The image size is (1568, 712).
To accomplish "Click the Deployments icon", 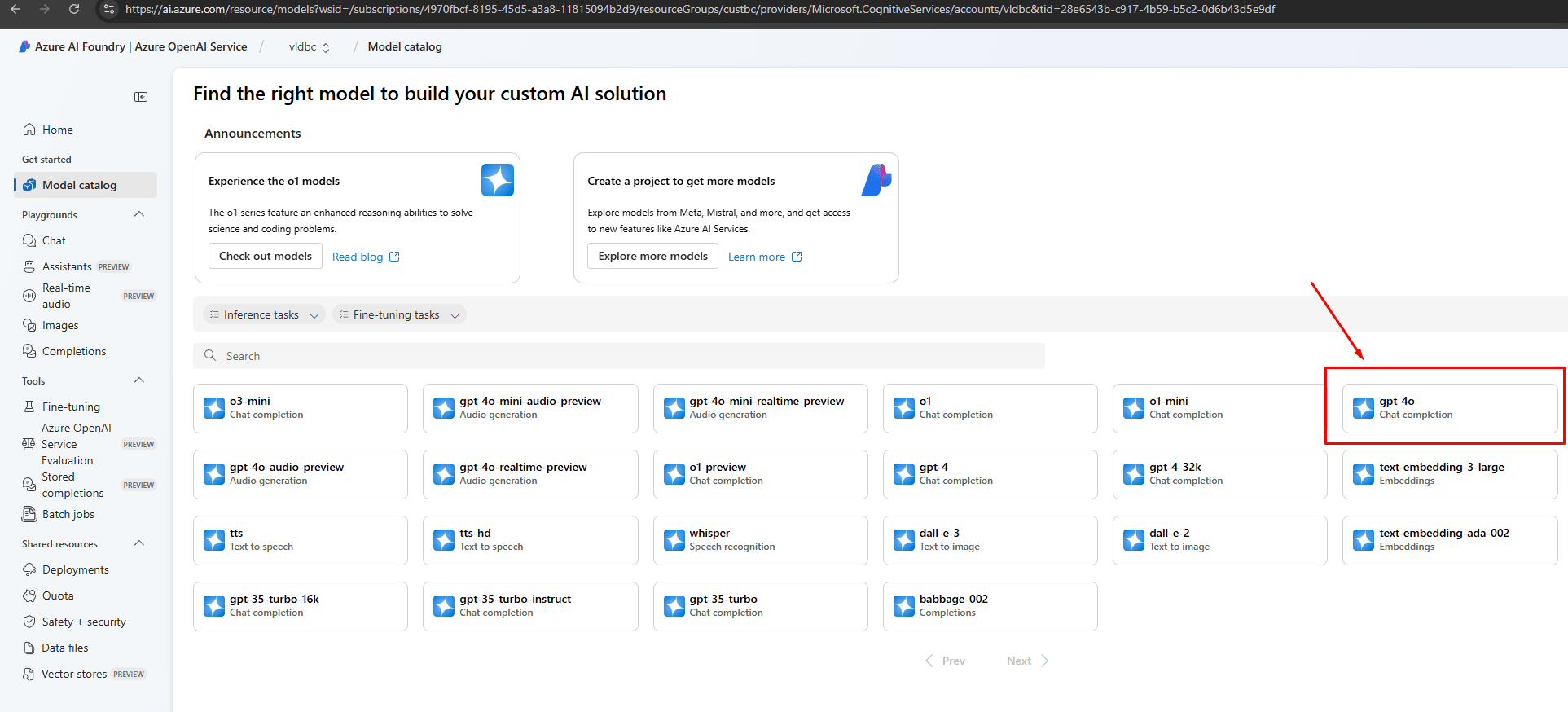I will click(29, 569).
